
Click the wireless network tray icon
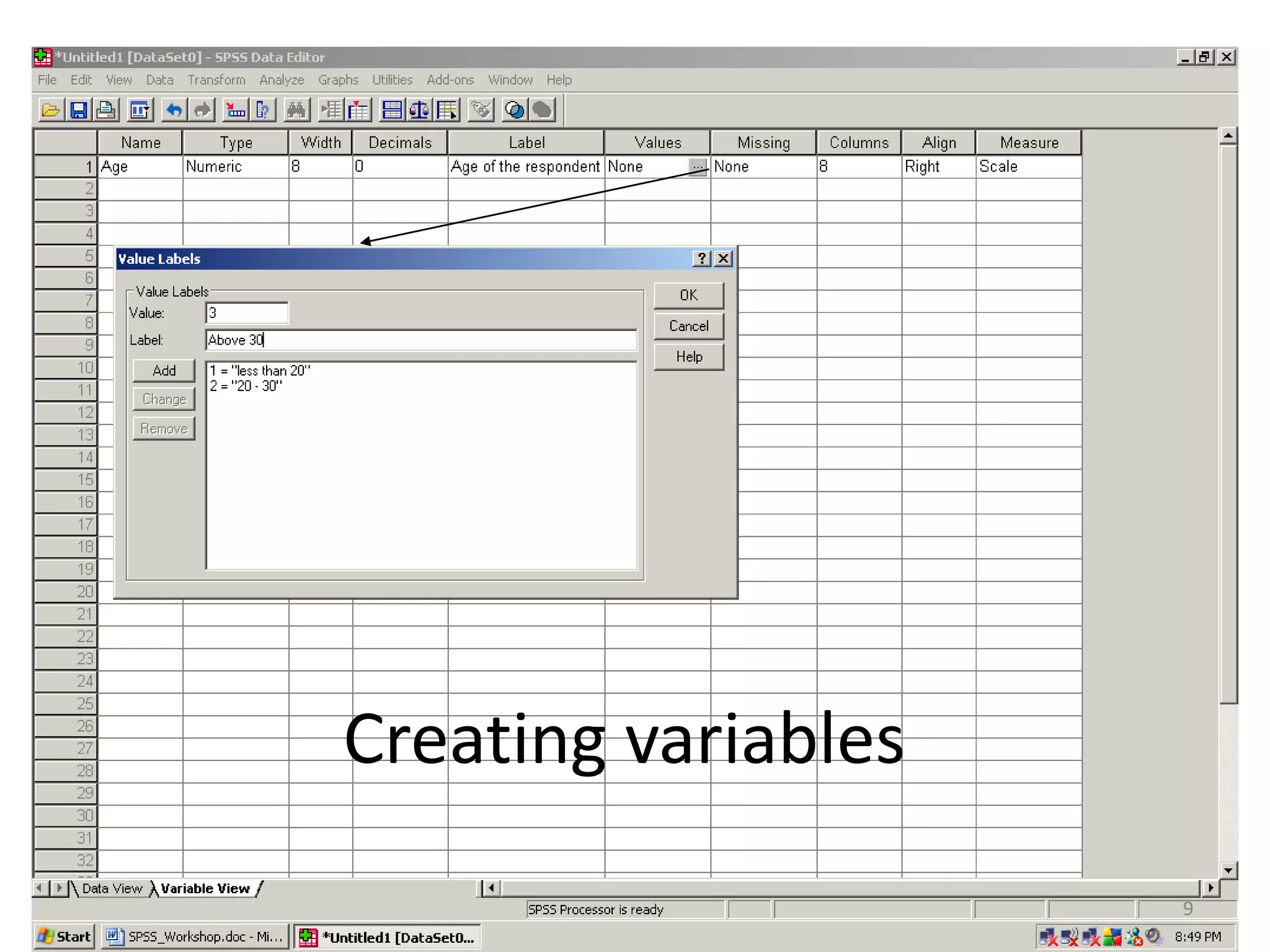1070,937
